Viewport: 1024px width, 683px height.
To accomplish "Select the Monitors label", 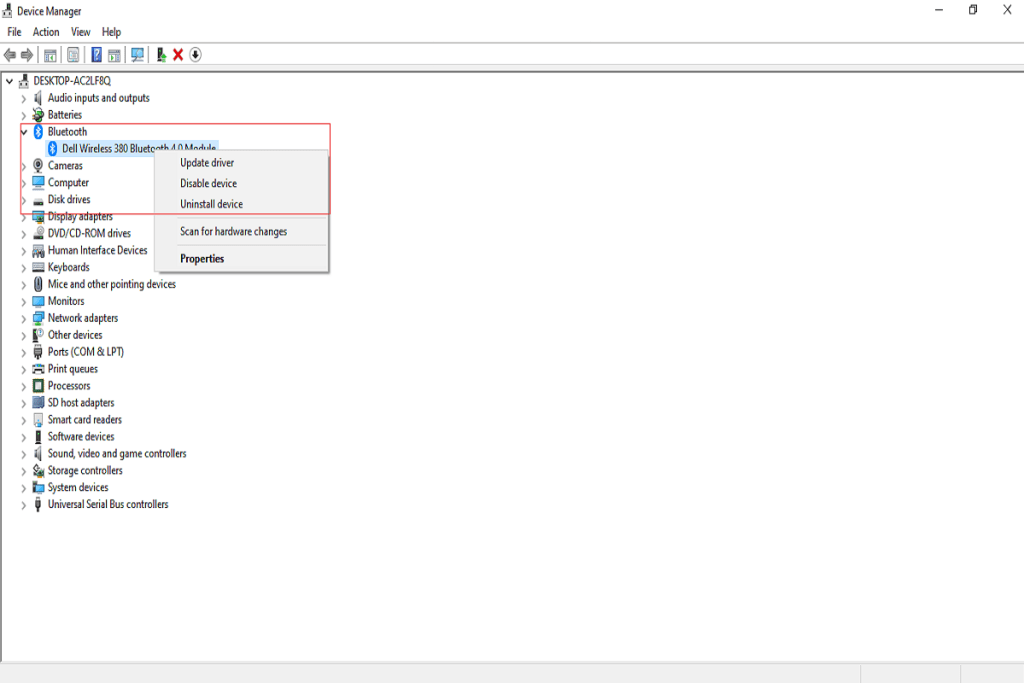I will tap(66, 301).
